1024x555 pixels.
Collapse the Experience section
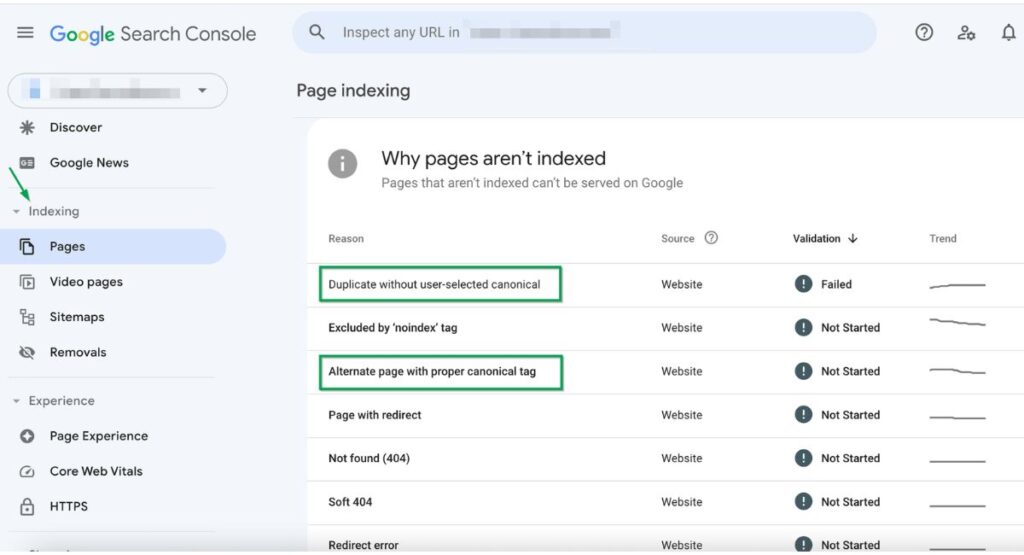coord(16,400)
